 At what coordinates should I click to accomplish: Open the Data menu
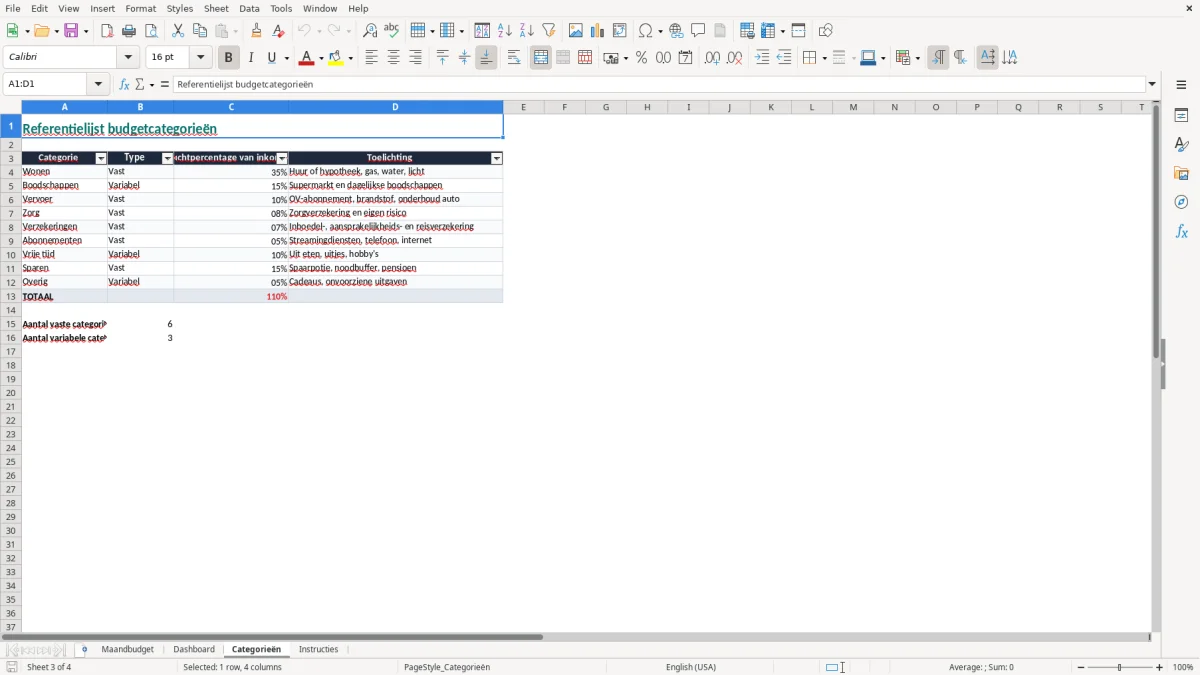[249, 8]
